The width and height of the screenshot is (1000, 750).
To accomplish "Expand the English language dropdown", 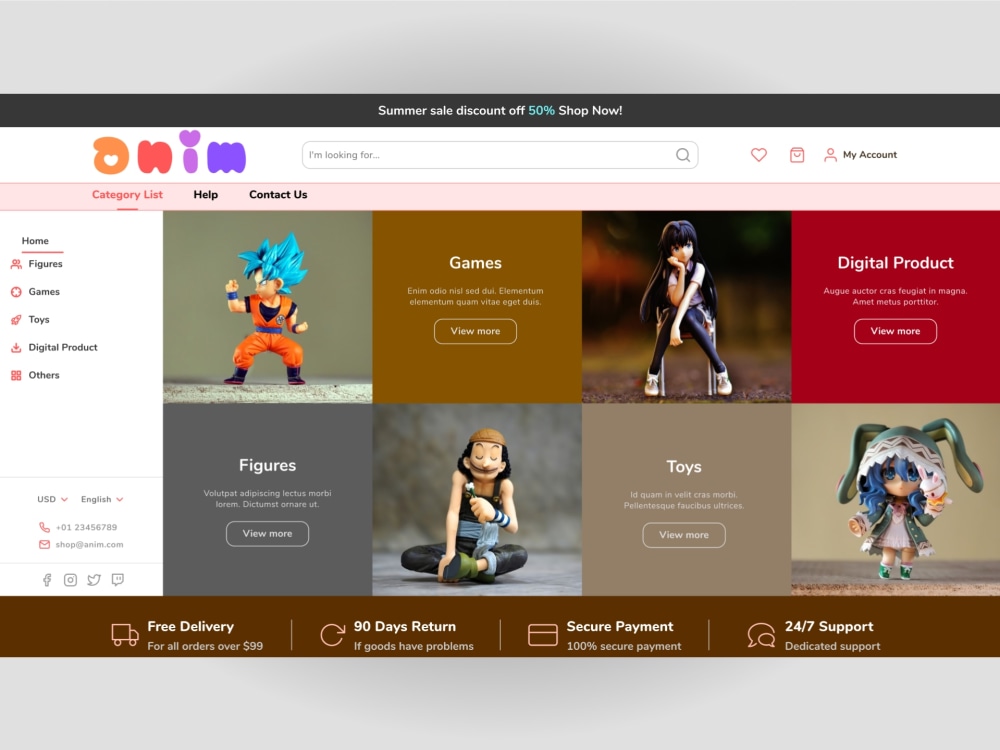I will [x=102, y=499].
